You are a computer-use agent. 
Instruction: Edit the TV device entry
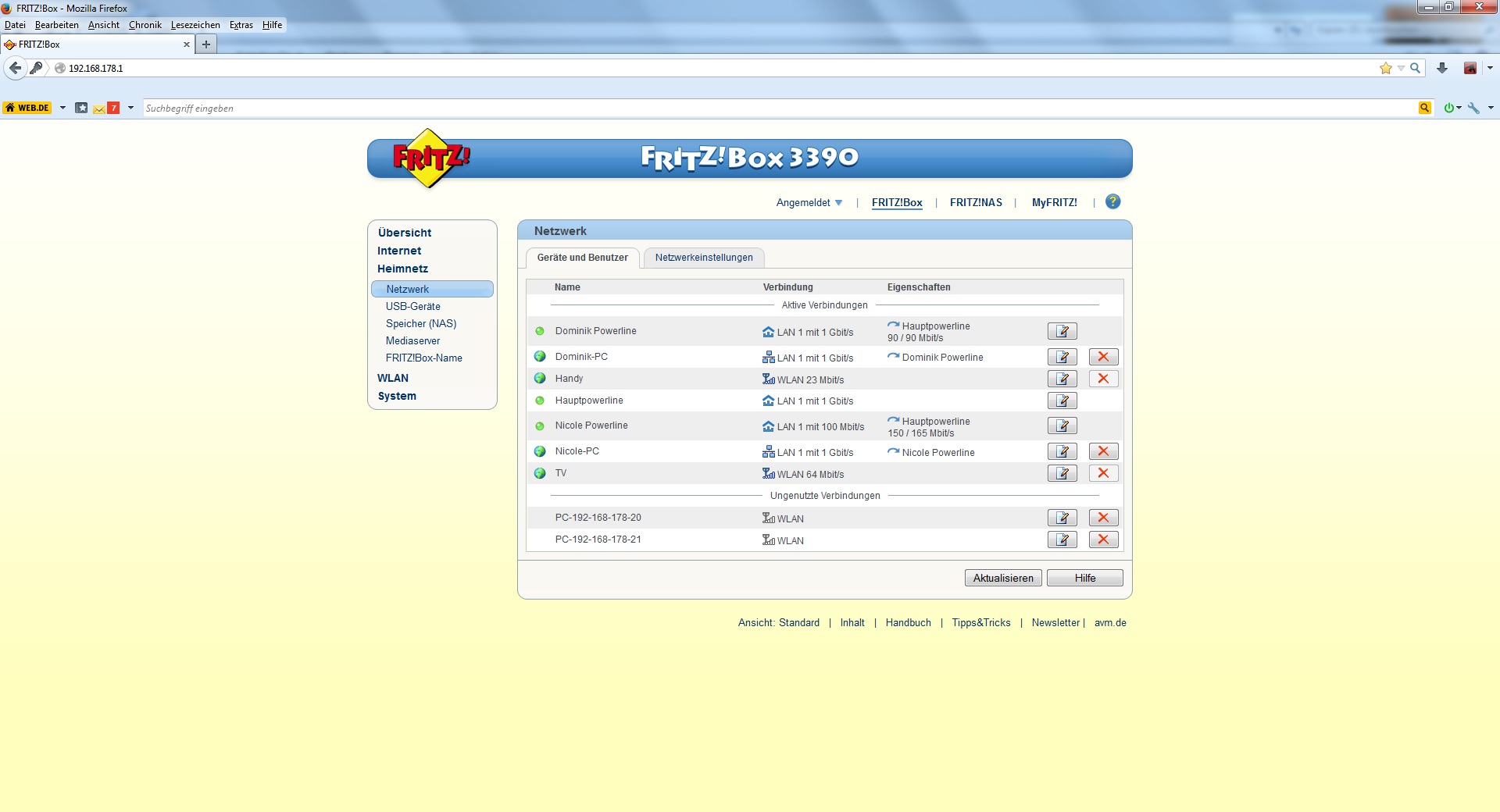(x=1062, y=473)
